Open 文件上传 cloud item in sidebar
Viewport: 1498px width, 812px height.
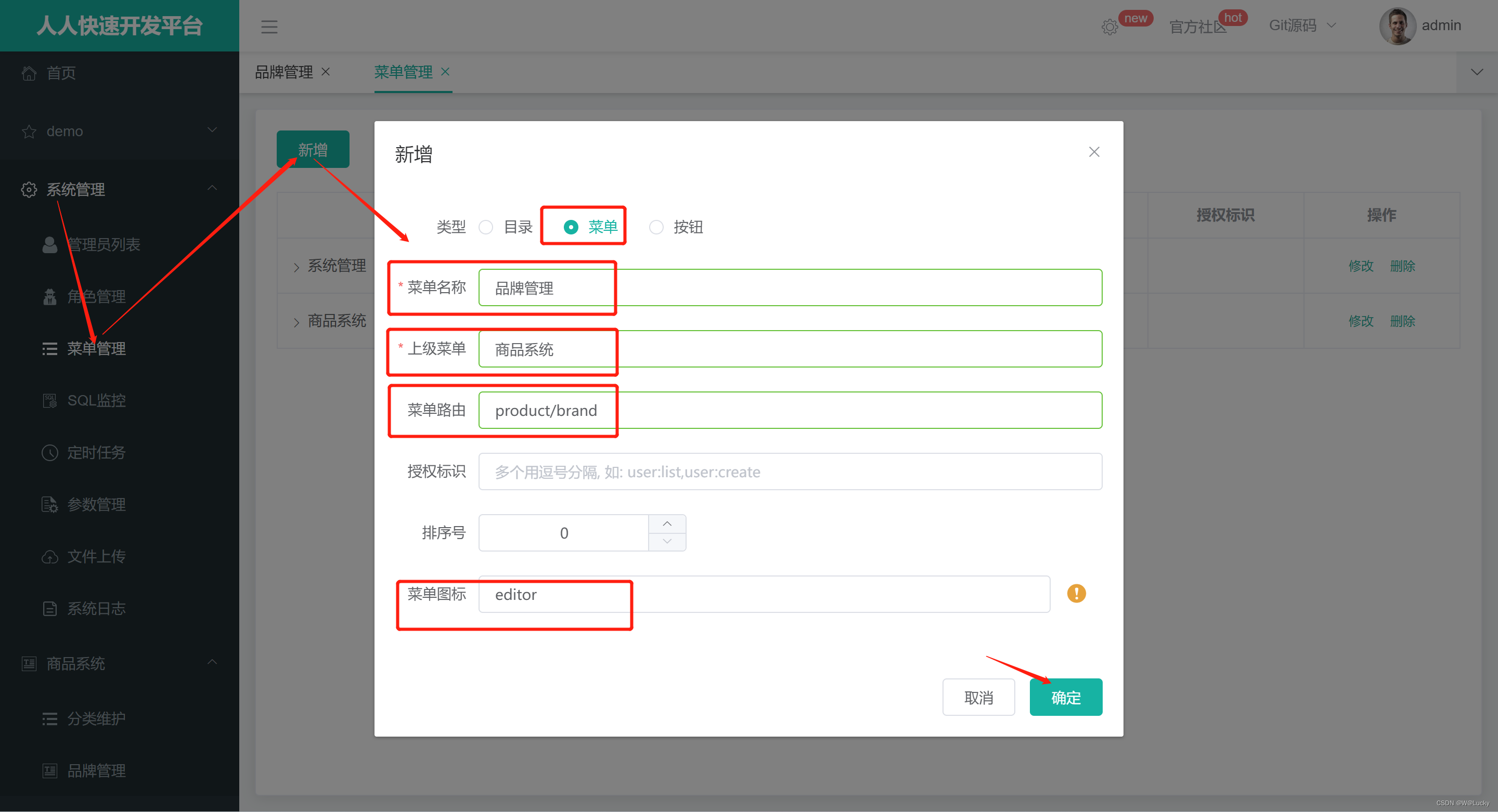pos(96,556)
